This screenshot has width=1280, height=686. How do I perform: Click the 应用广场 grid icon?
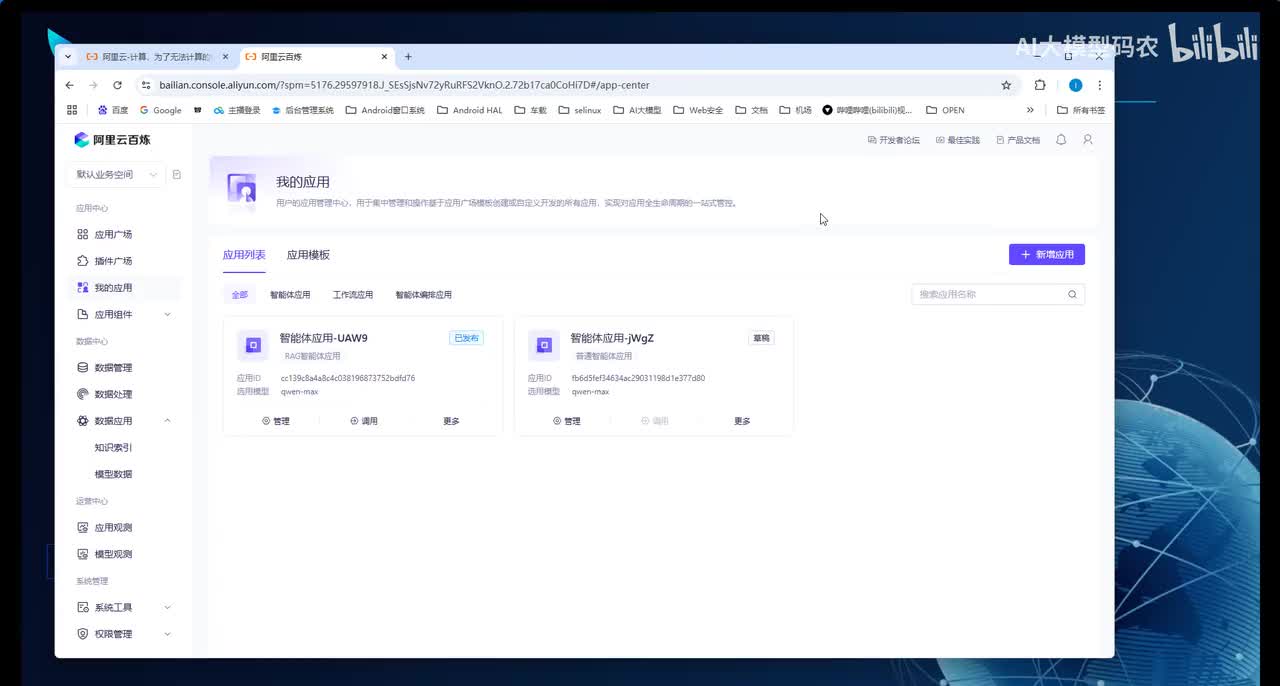[83, 234]
